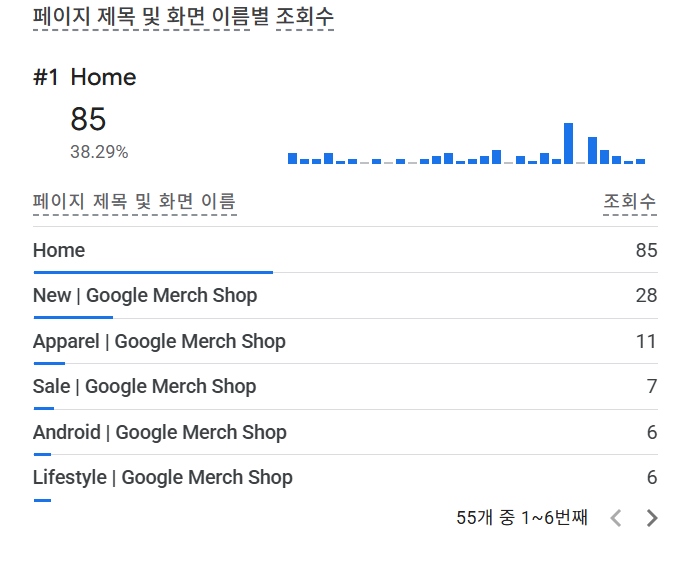
Task: Click the #1 Home heading
Action: 84,77
